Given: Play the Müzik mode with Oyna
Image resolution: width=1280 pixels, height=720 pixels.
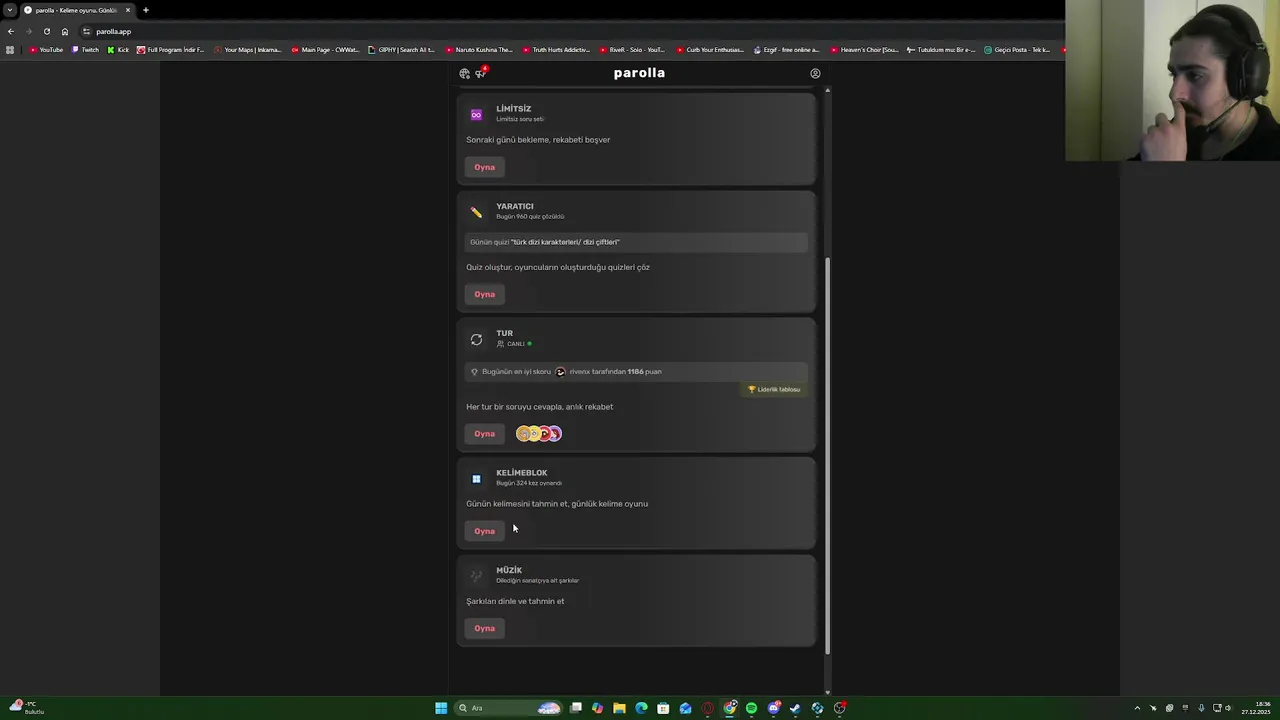Looking at the screenshot, I should 485,628.
